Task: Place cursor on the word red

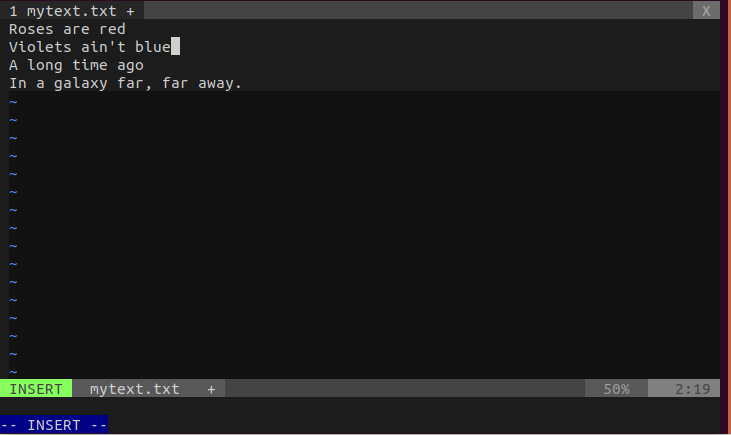Action: (x=114, y=29)
